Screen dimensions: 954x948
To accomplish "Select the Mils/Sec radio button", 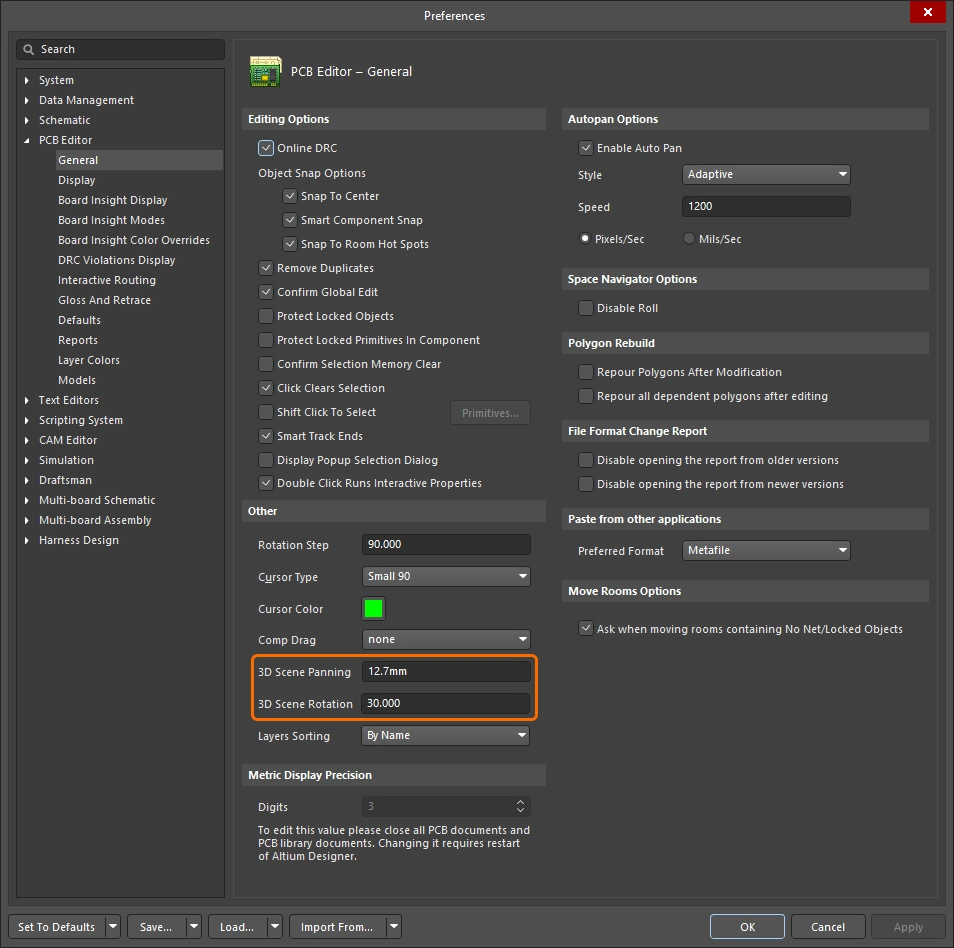I will click(688, 238).
